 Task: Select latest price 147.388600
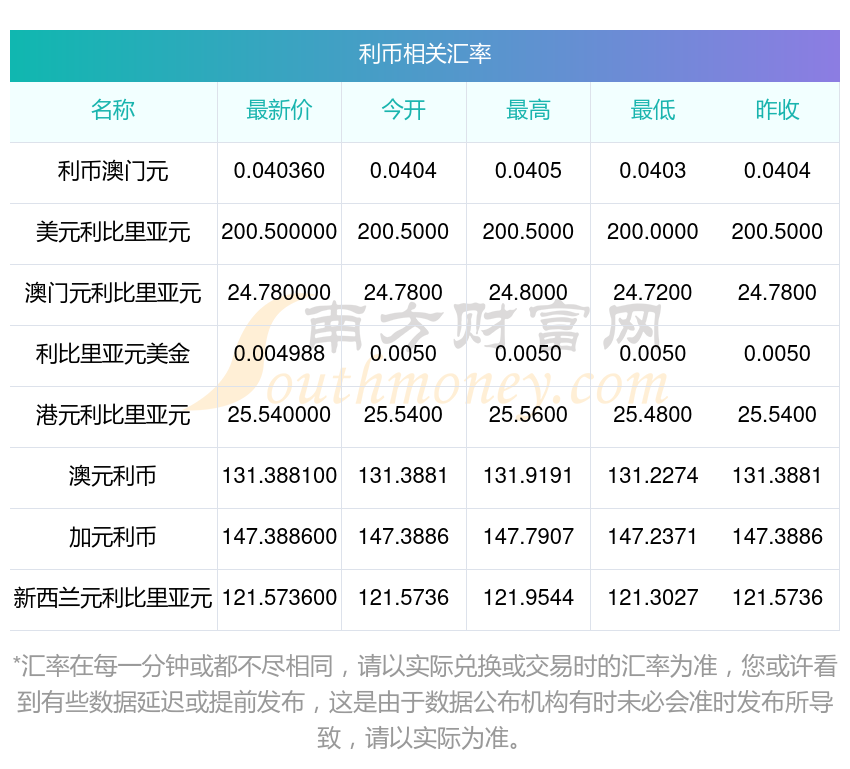click(279, 537)
